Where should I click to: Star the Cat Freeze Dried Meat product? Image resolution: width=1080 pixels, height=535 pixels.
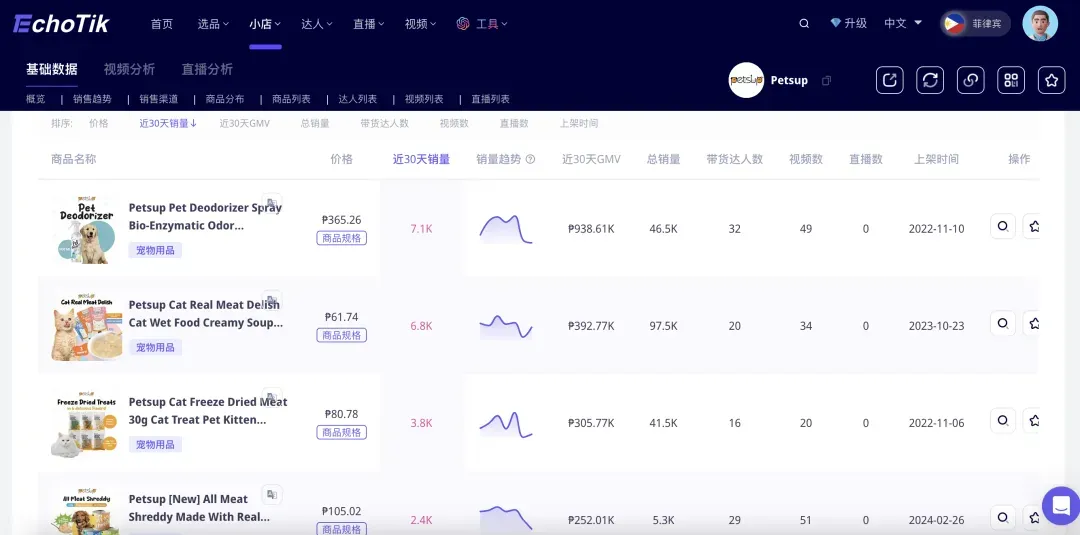1034,421
